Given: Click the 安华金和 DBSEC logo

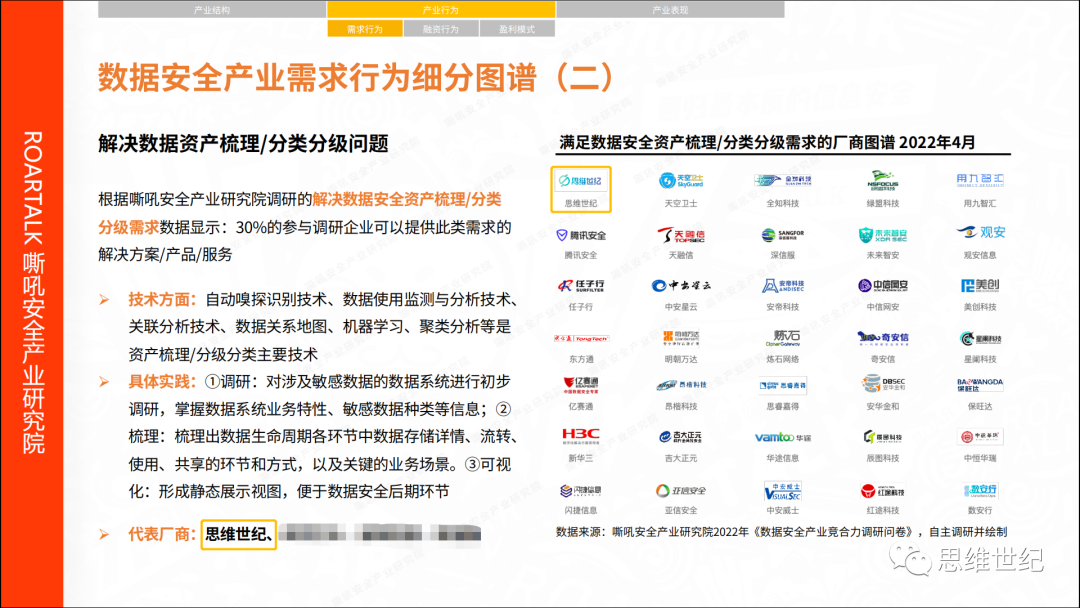Looking at the screenshot, I should pyautogui.click(x=882, y=384).
